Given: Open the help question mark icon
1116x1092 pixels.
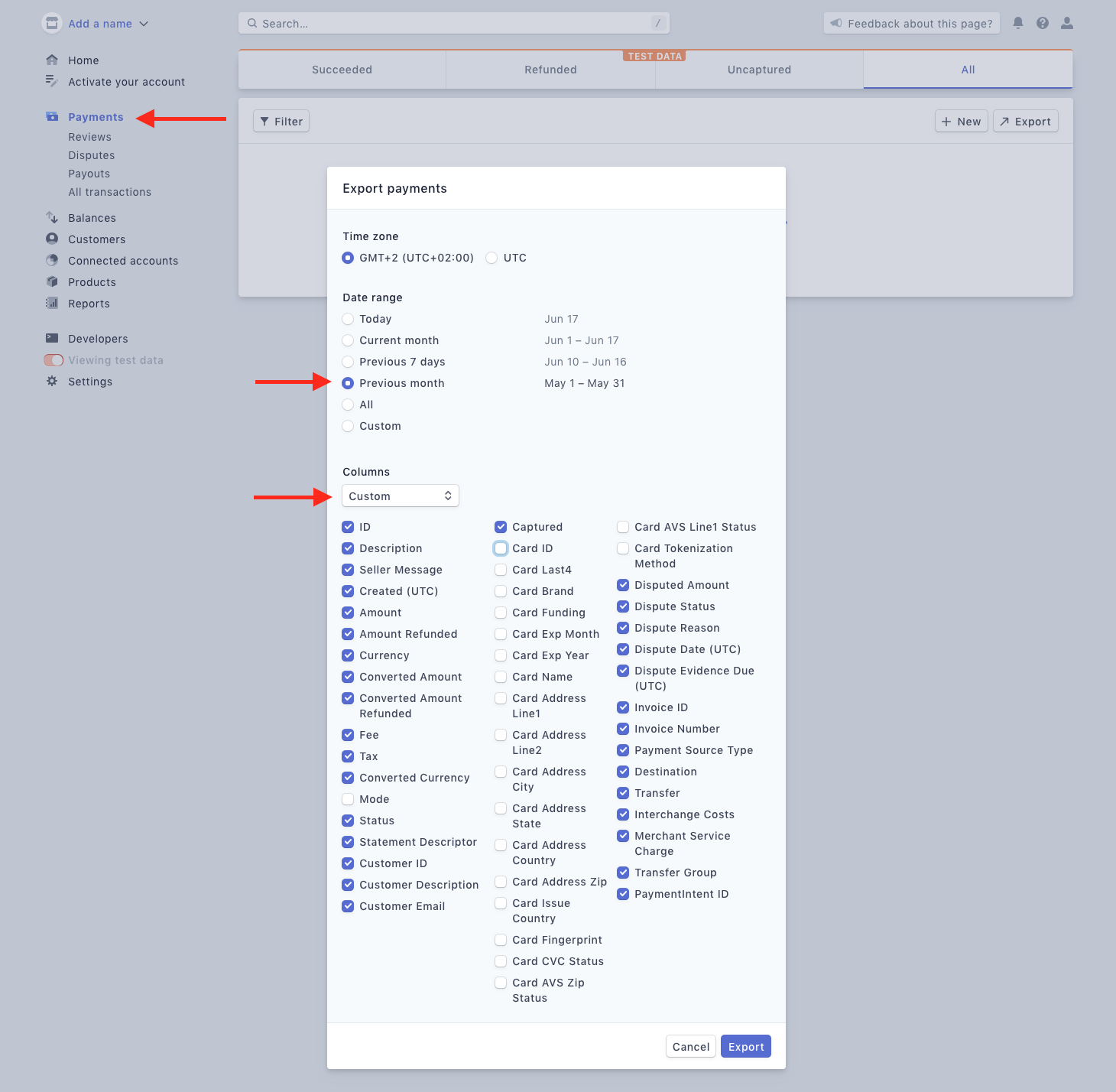Looking at the screenshot, I should click(x=1043, y=23).
